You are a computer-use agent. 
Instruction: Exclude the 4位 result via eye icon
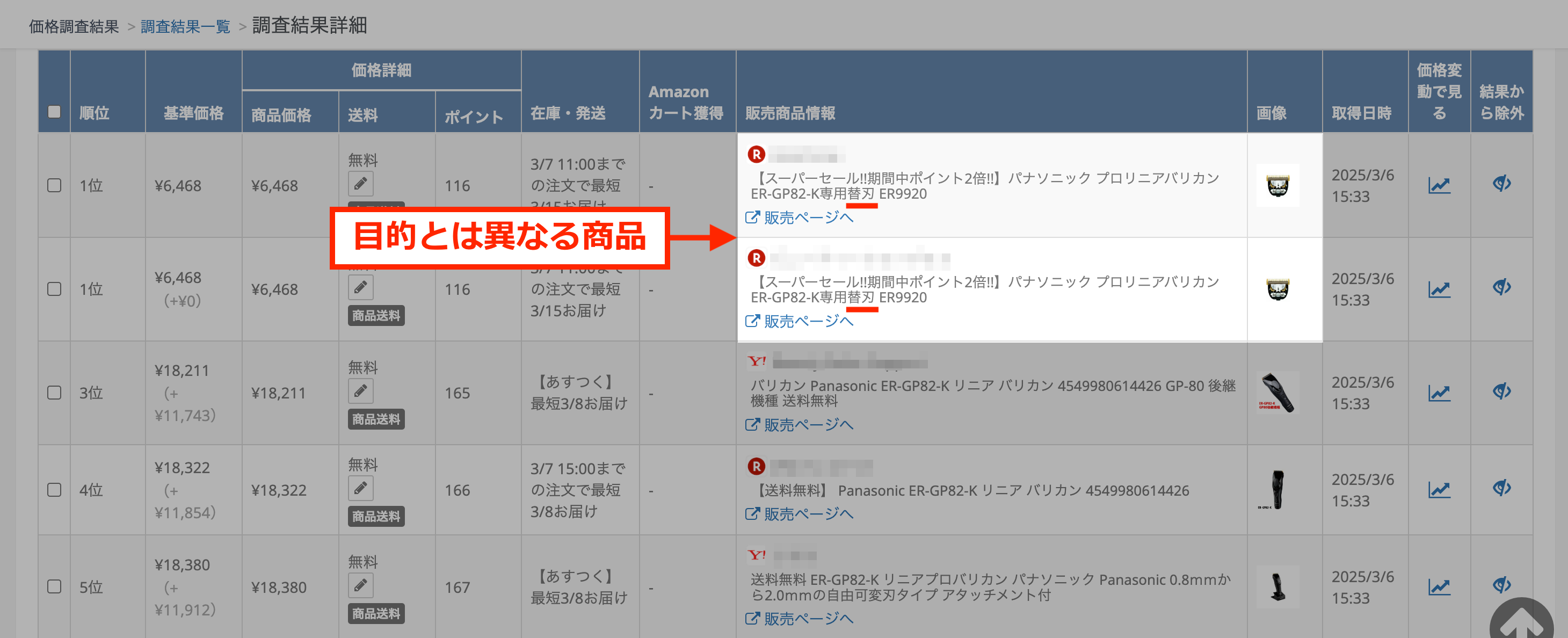point(1501,488)
